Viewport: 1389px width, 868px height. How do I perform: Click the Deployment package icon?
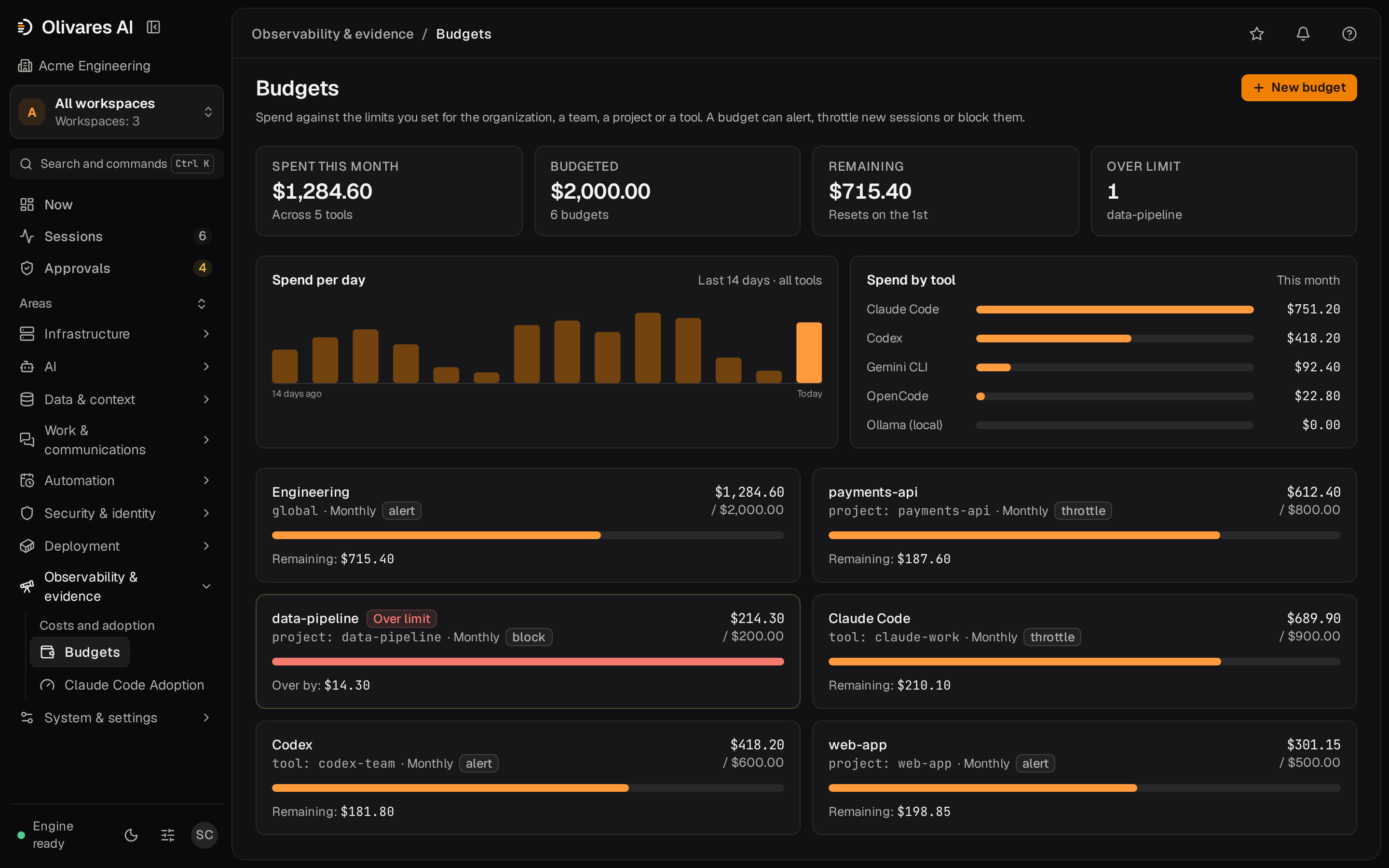pyautogui.click(x=27, y=545)
